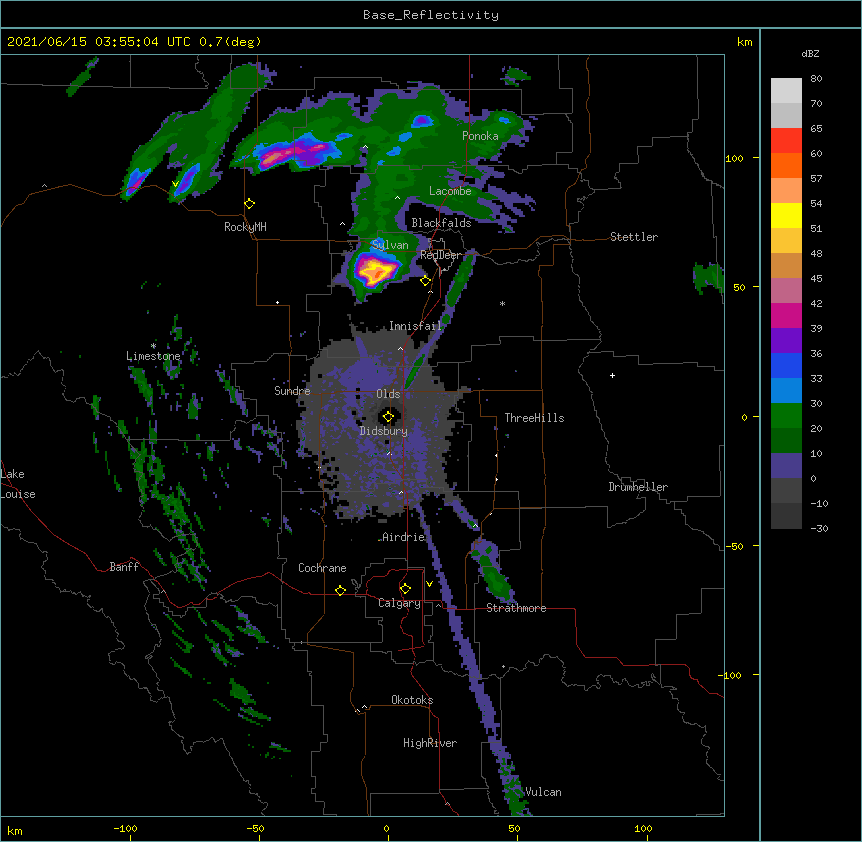Click the yellow v marker in northwest storm cell

pos(175,184)
